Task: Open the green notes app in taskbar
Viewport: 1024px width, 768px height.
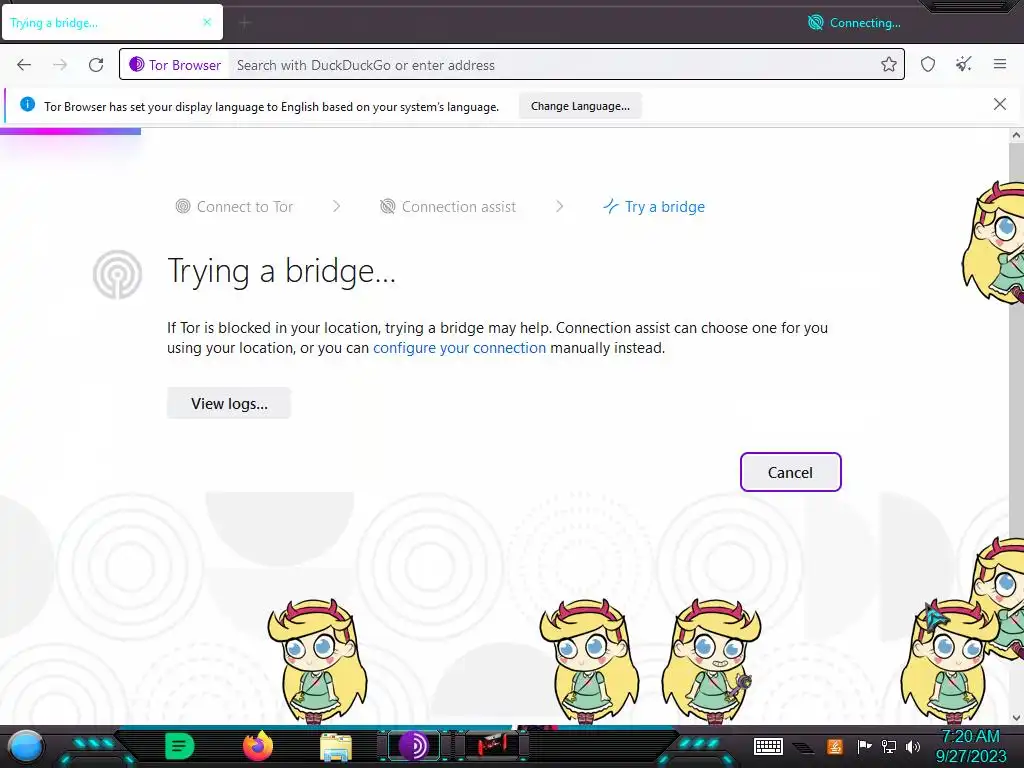Action: pyautogui.click(x=180, y=746)
